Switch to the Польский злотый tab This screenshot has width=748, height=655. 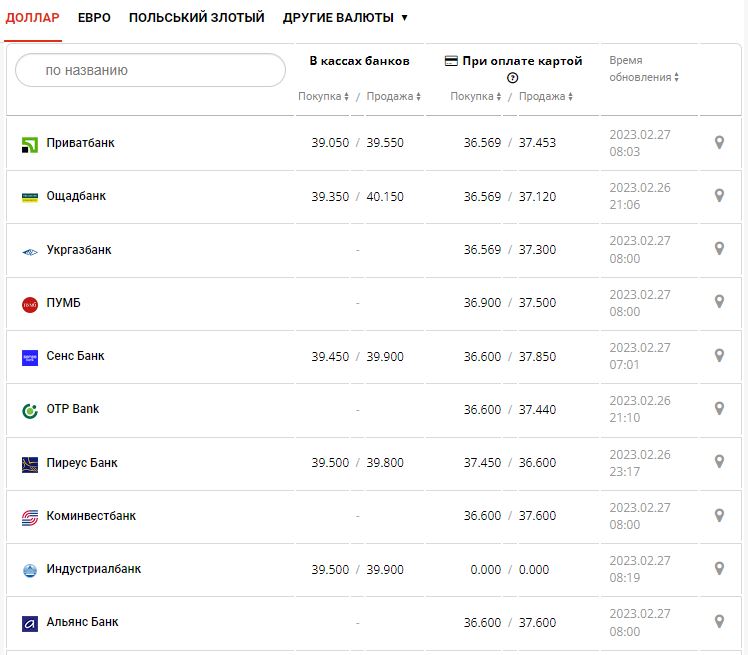coord(197,18)
